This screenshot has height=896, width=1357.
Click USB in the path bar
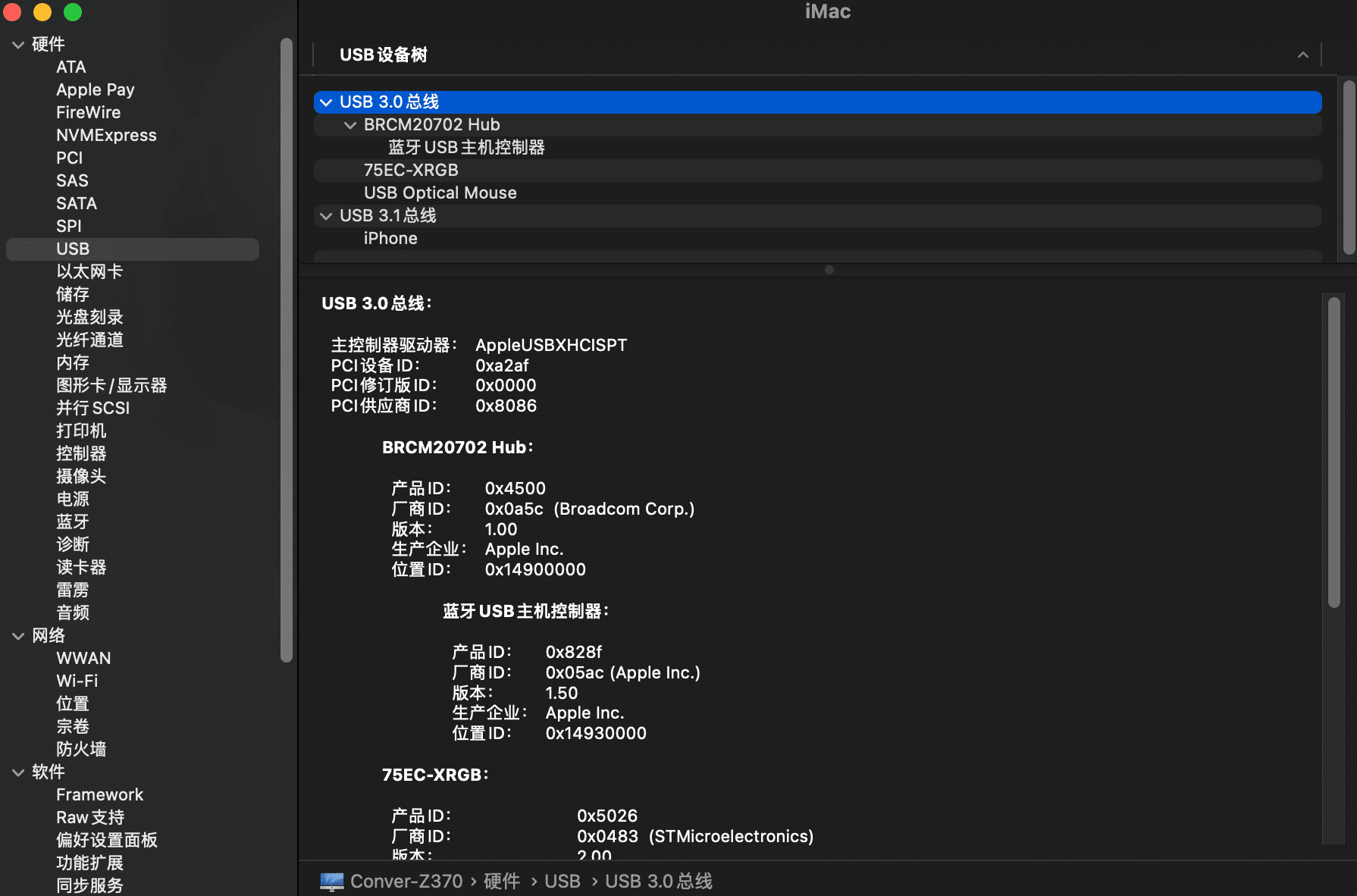coord(563,881)
